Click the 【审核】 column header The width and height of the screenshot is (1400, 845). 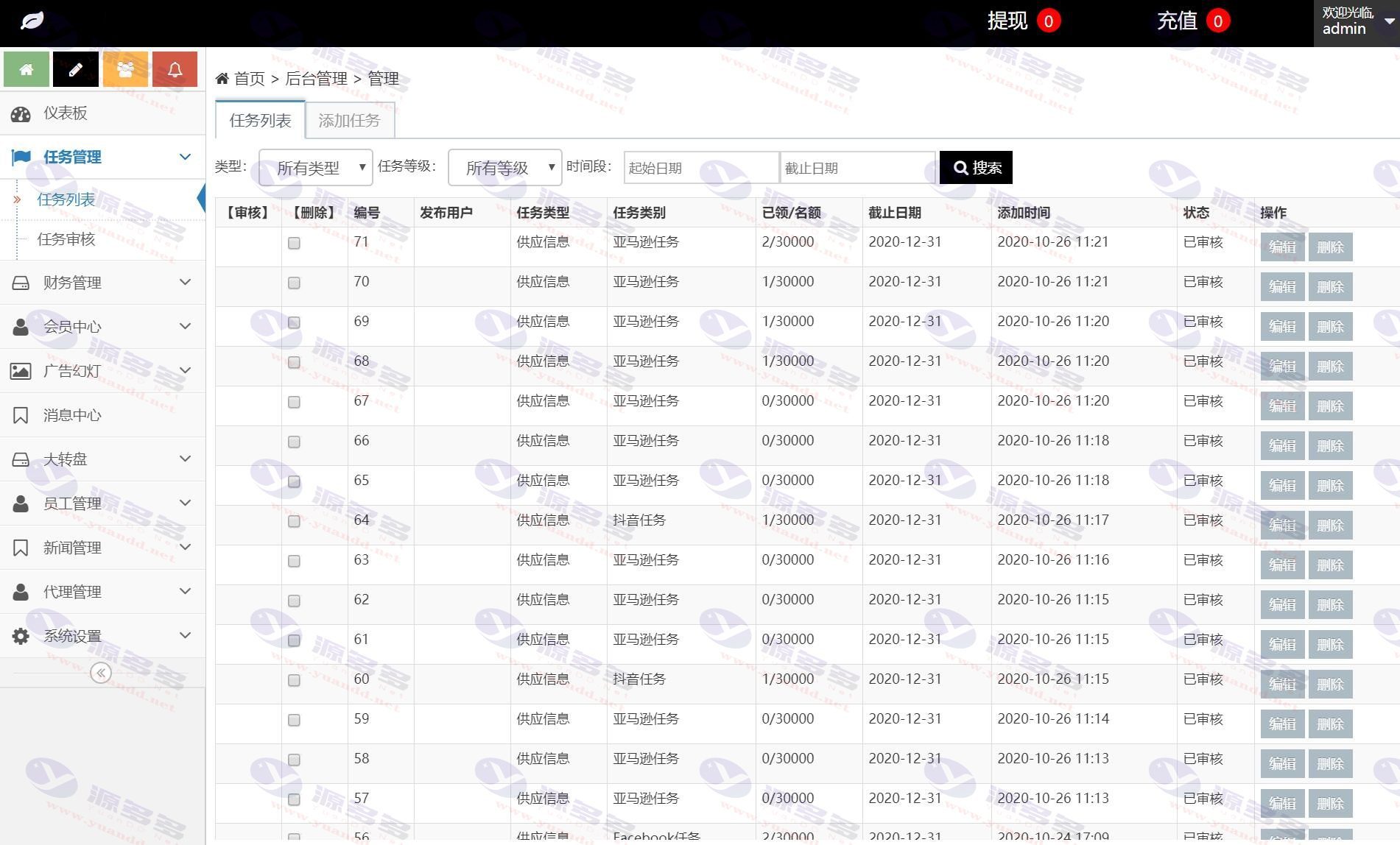[247, 213]
